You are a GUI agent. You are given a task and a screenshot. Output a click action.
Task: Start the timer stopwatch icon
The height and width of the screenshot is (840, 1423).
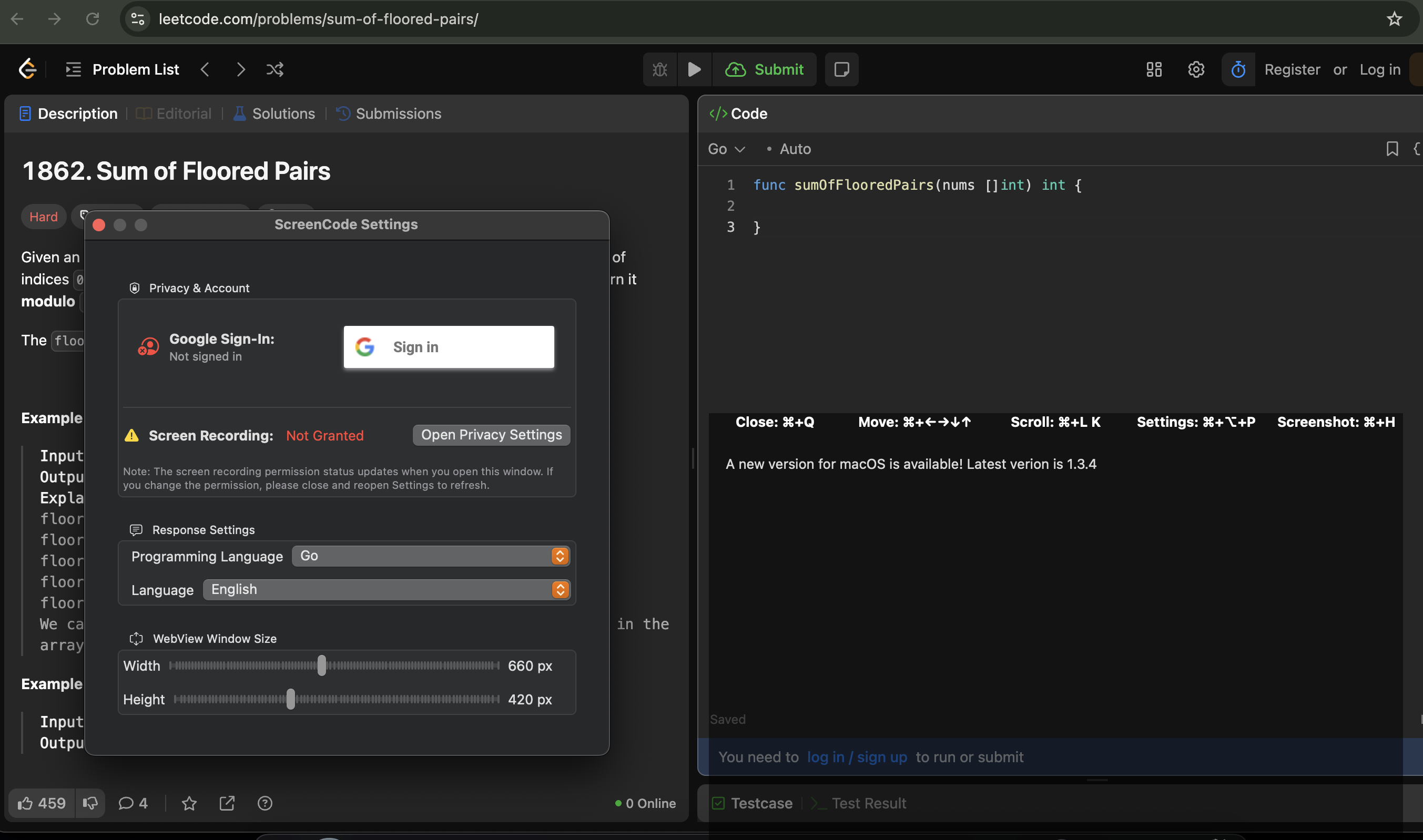click(1238, 69)
